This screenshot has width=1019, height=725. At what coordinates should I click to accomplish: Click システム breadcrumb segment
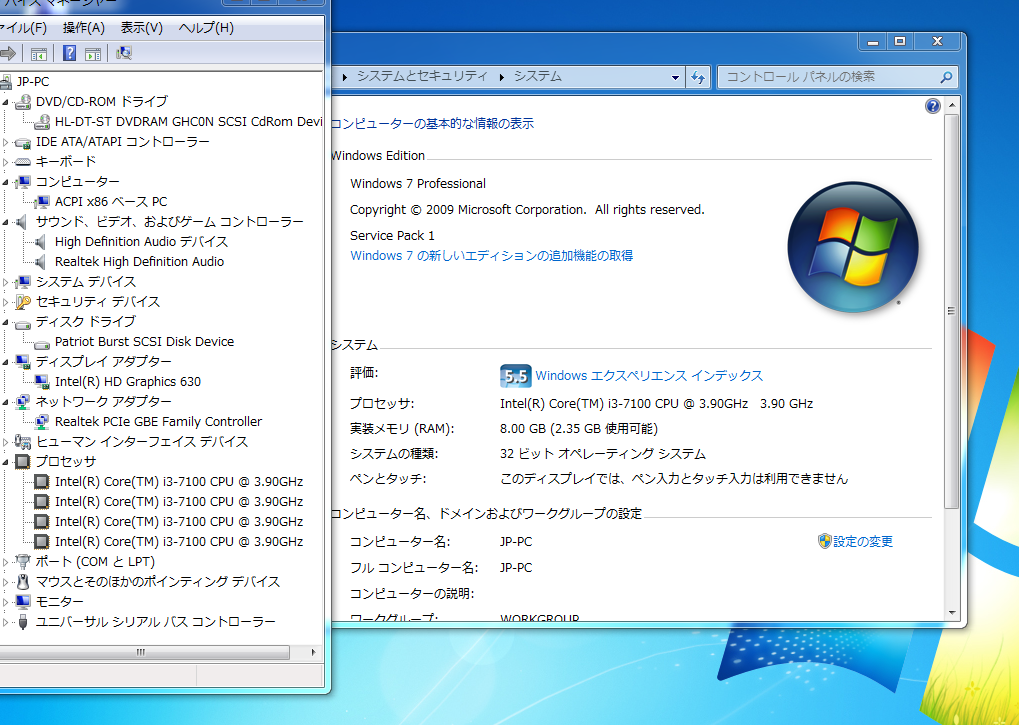click(537, 76)
